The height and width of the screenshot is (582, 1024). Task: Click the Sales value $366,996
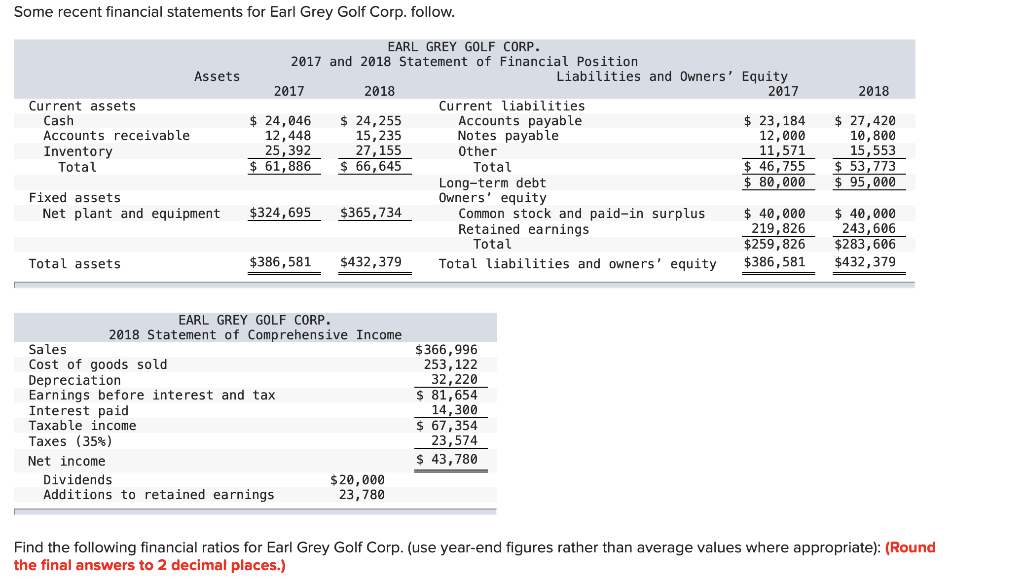[447, 350]
